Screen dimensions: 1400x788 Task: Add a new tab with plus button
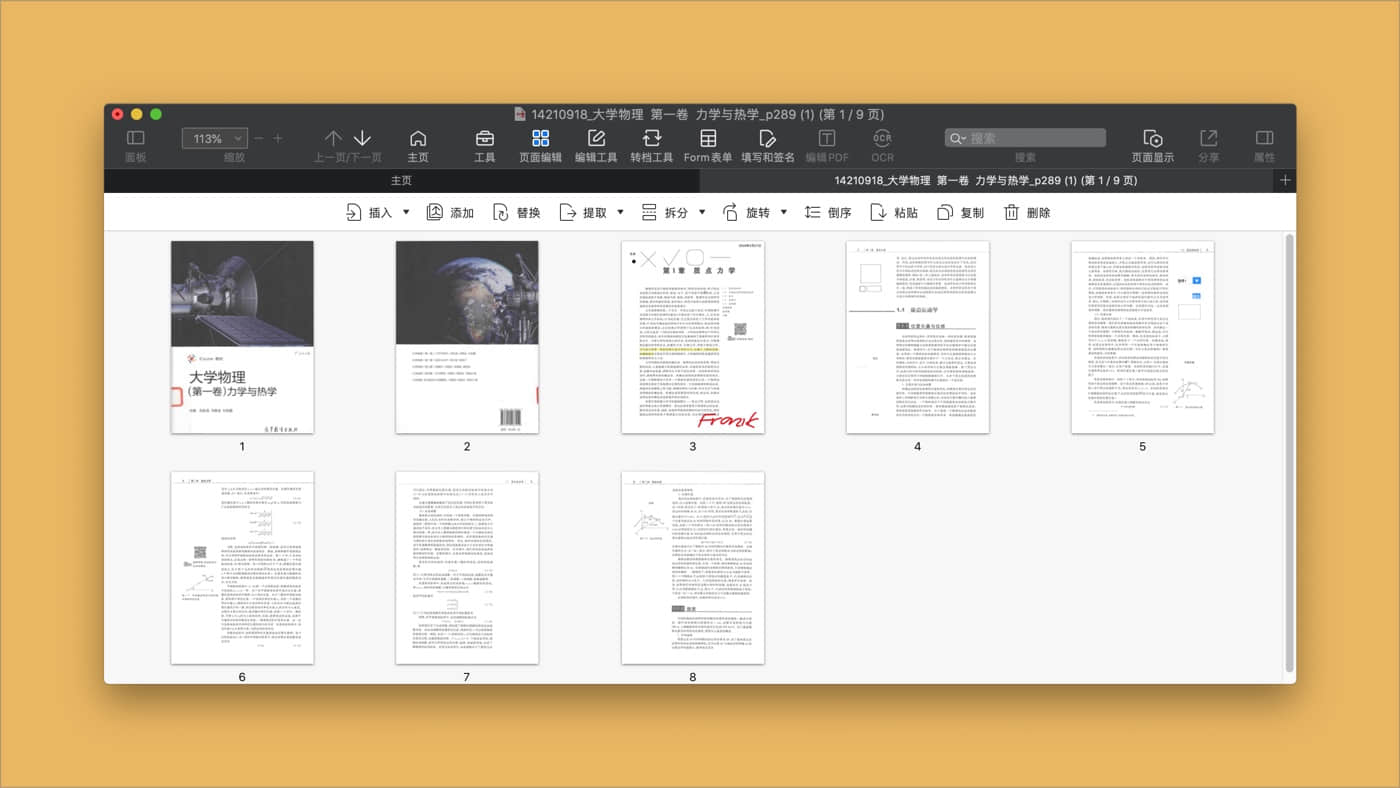(x=1285, y=181)
